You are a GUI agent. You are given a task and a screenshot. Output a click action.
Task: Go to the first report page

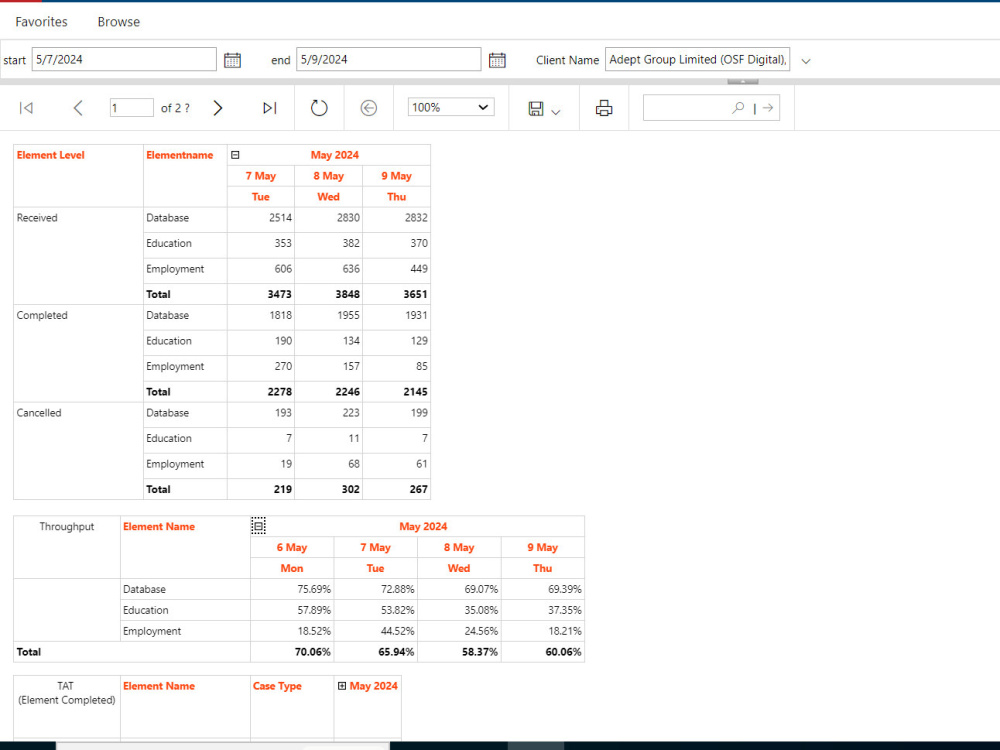point(26,108)
